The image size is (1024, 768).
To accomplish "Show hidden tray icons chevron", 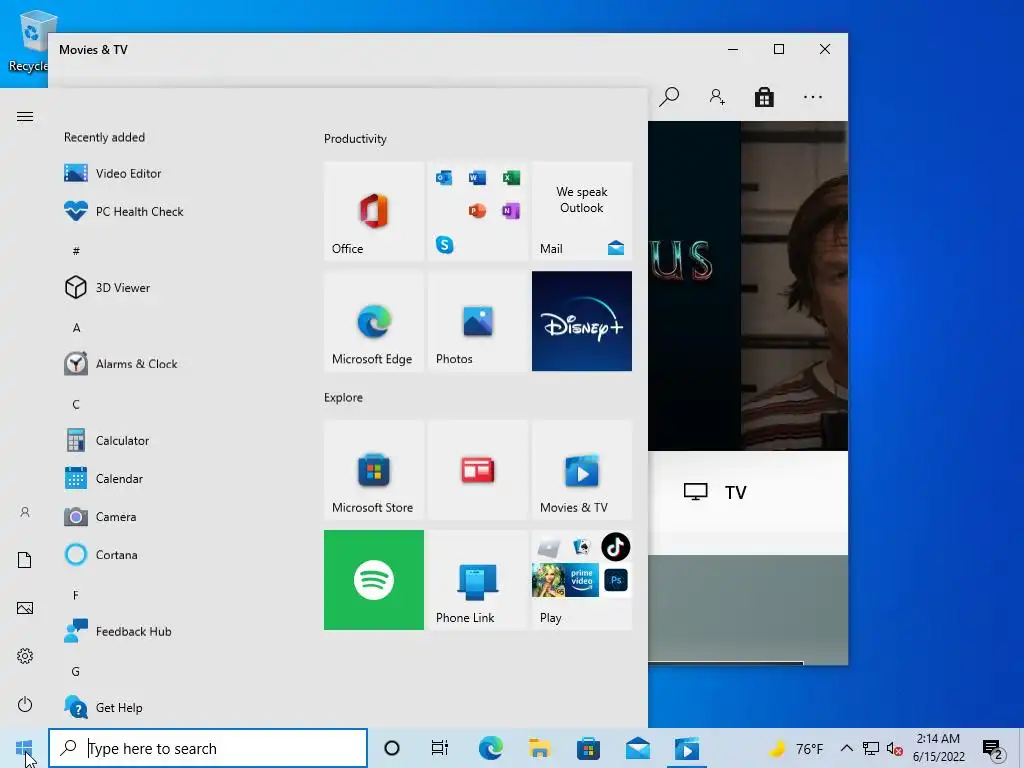I will (846, 748).
